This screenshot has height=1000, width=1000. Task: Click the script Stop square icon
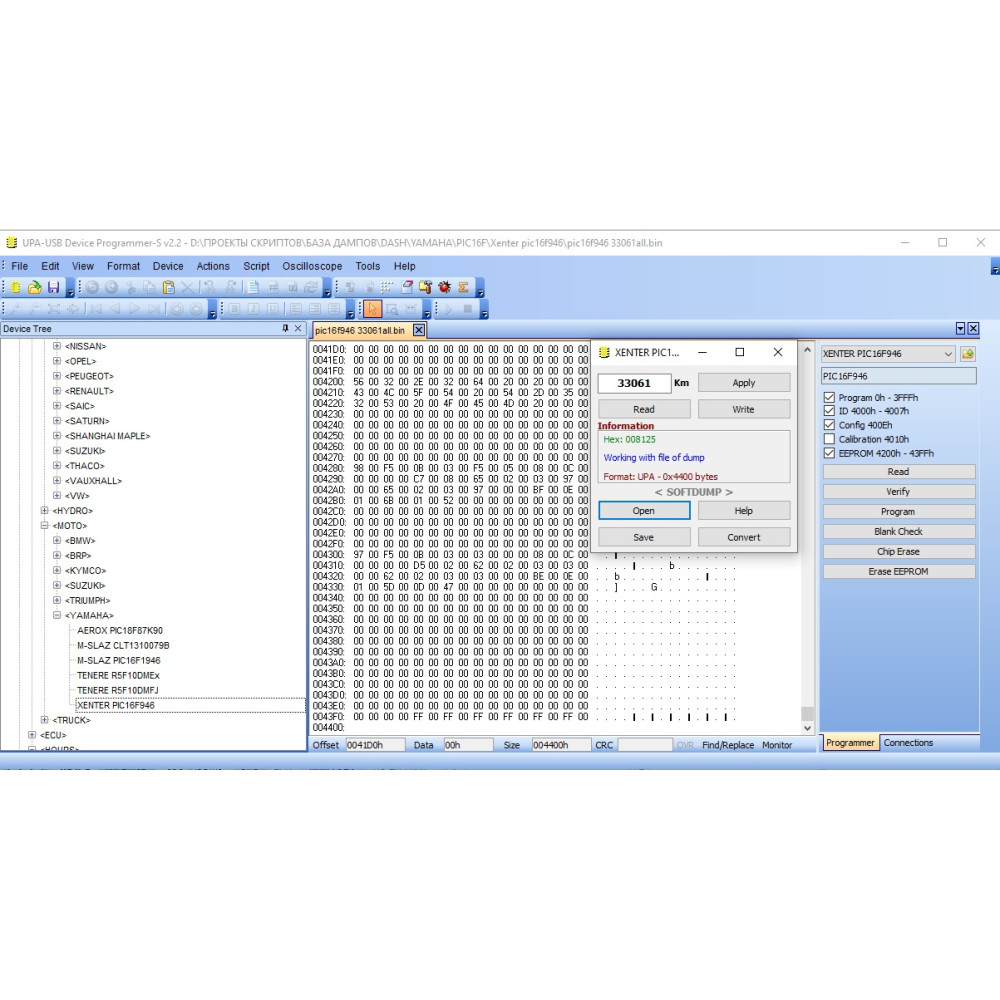tap(467, 309)
